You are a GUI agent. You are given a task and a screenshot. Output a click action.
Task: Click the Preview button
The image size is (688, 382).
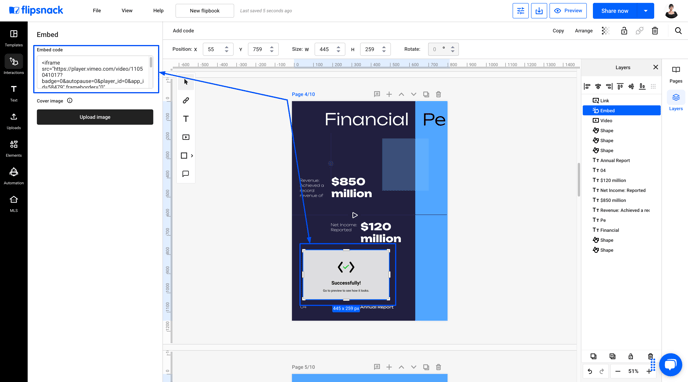568,11
